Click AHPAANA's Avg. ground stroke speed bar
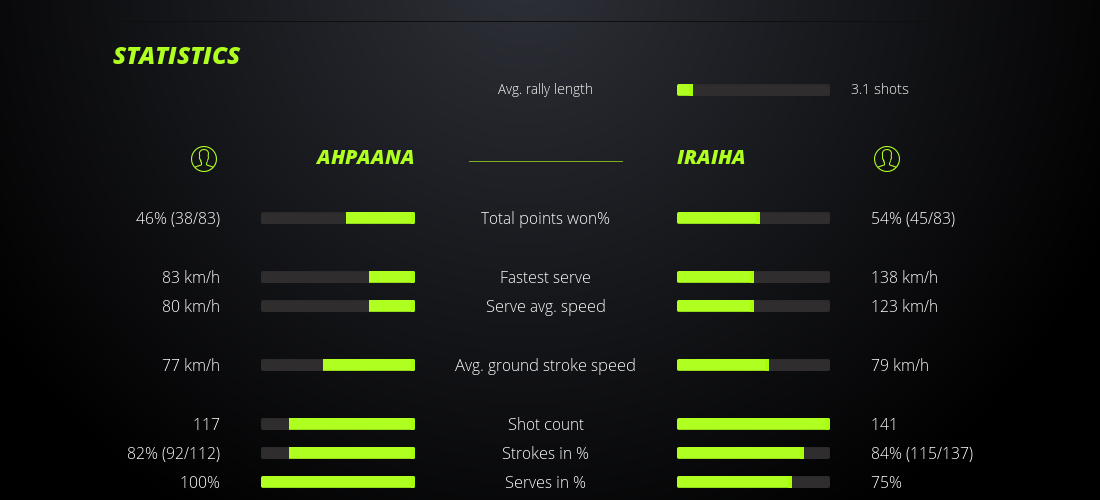1100x500 pixels. click(x=338, y=365)
